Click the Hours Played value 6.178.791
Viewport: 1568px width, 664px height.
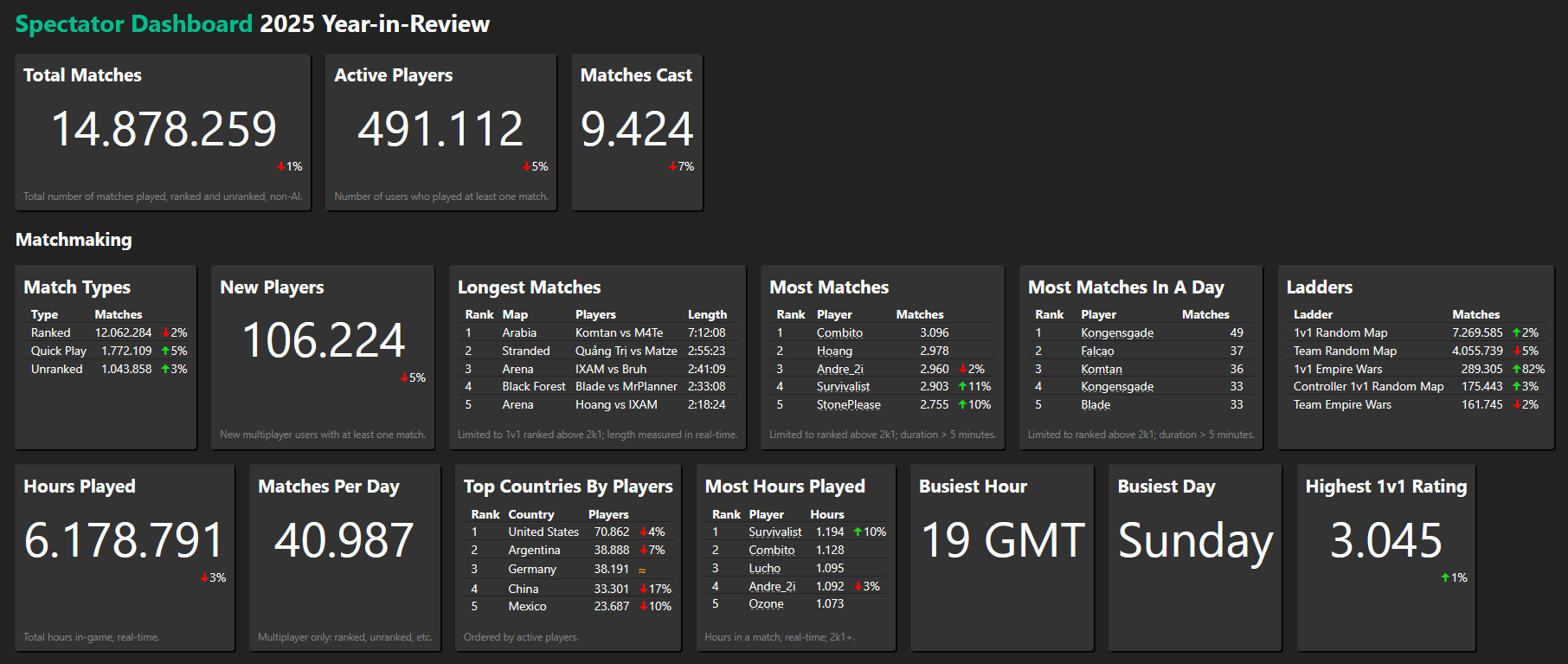125,540
